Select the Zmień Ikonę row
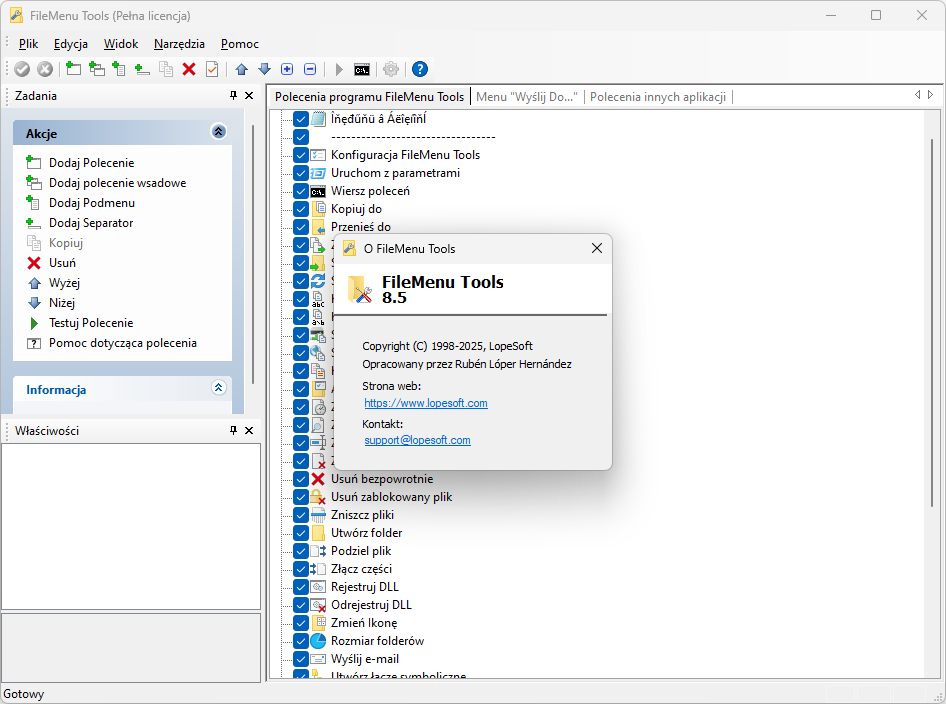This screenshot has height=704, width=946. coord(364,623)
